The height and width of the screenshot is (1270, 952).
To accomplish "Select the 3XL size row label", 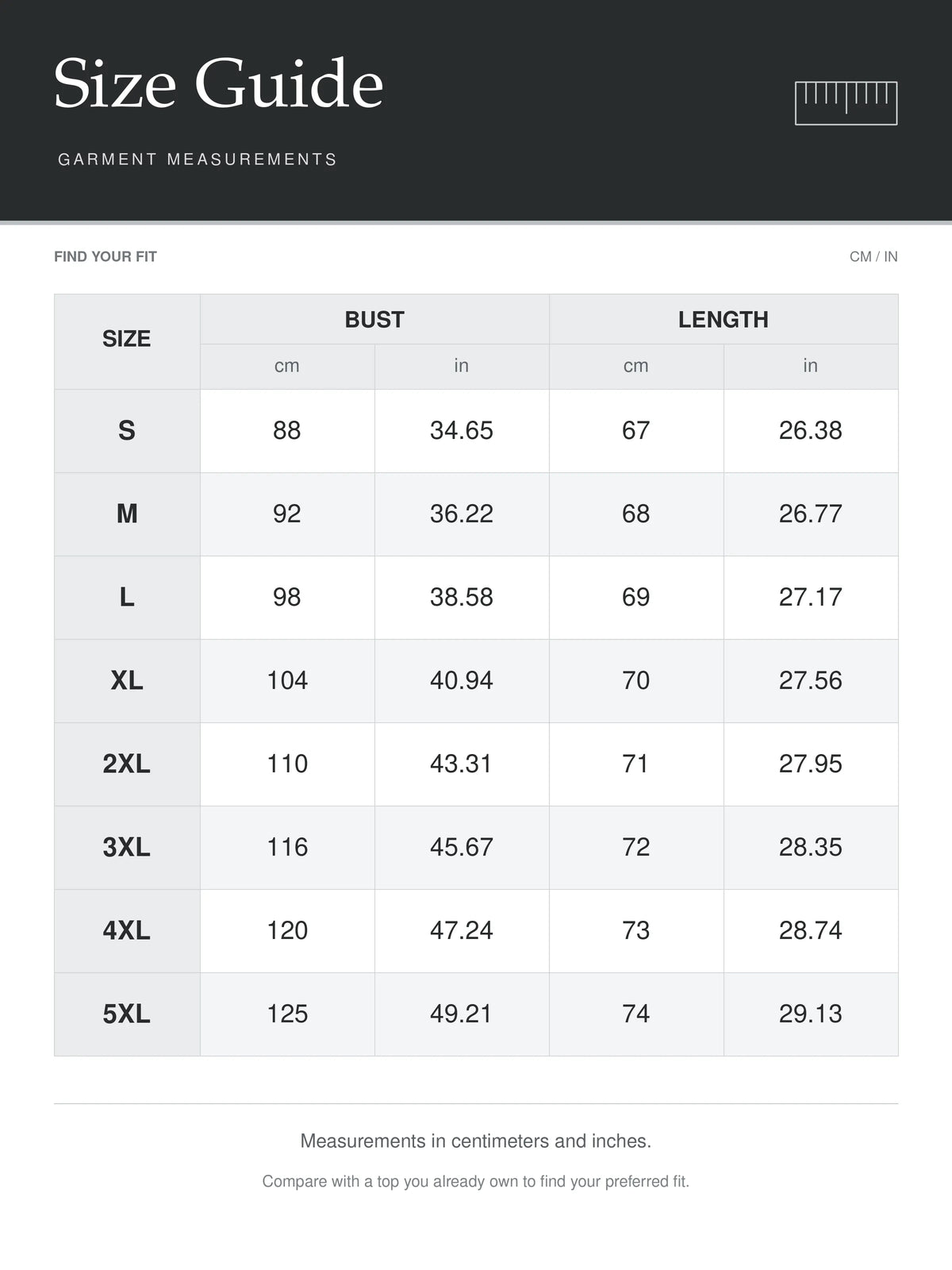I will (127, 848).
